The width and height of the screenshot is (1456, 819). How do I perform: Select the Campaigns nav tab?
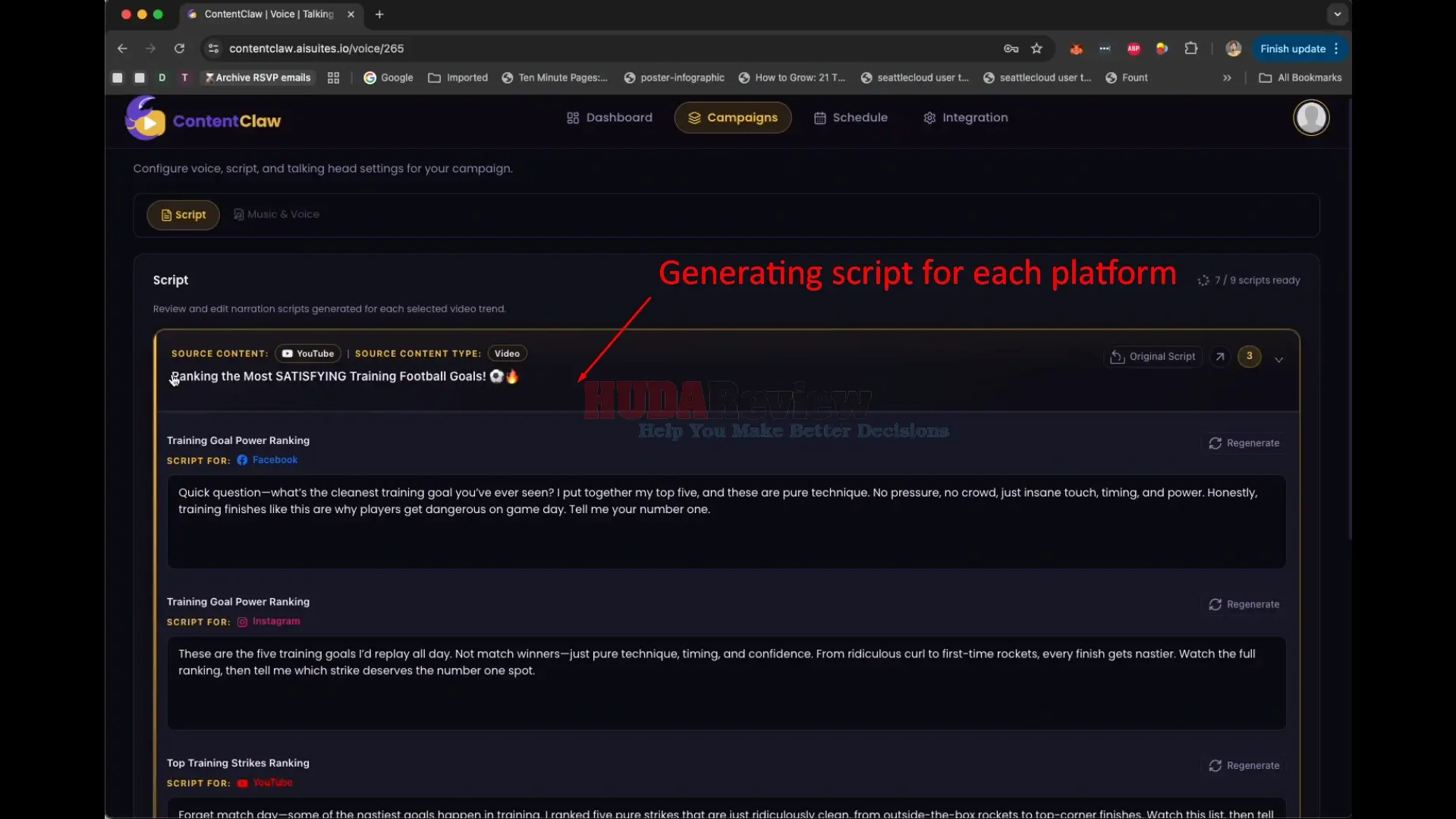[733, 118]
